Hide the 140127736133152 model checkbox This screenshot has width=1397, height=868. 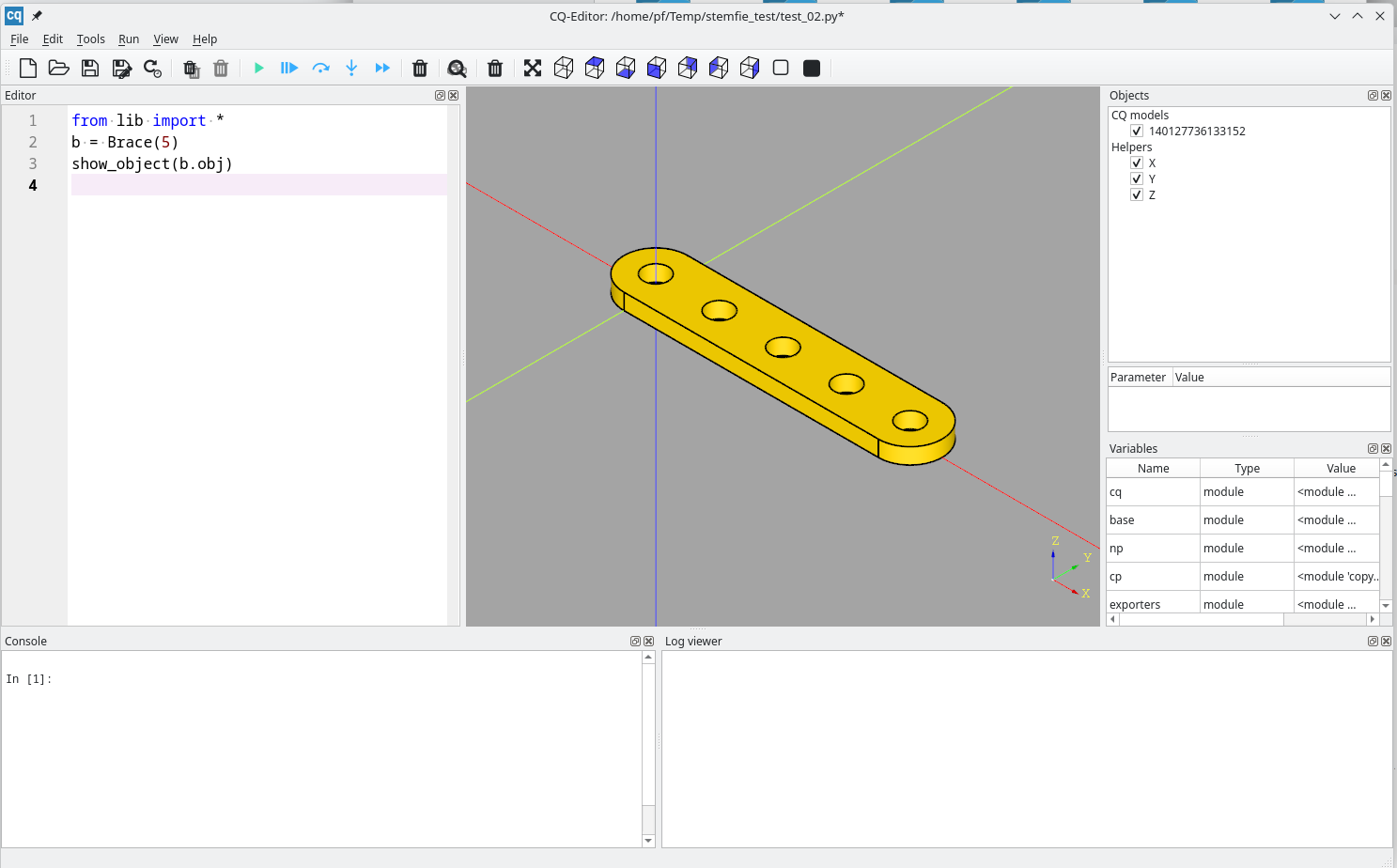tap(1137, 132)
